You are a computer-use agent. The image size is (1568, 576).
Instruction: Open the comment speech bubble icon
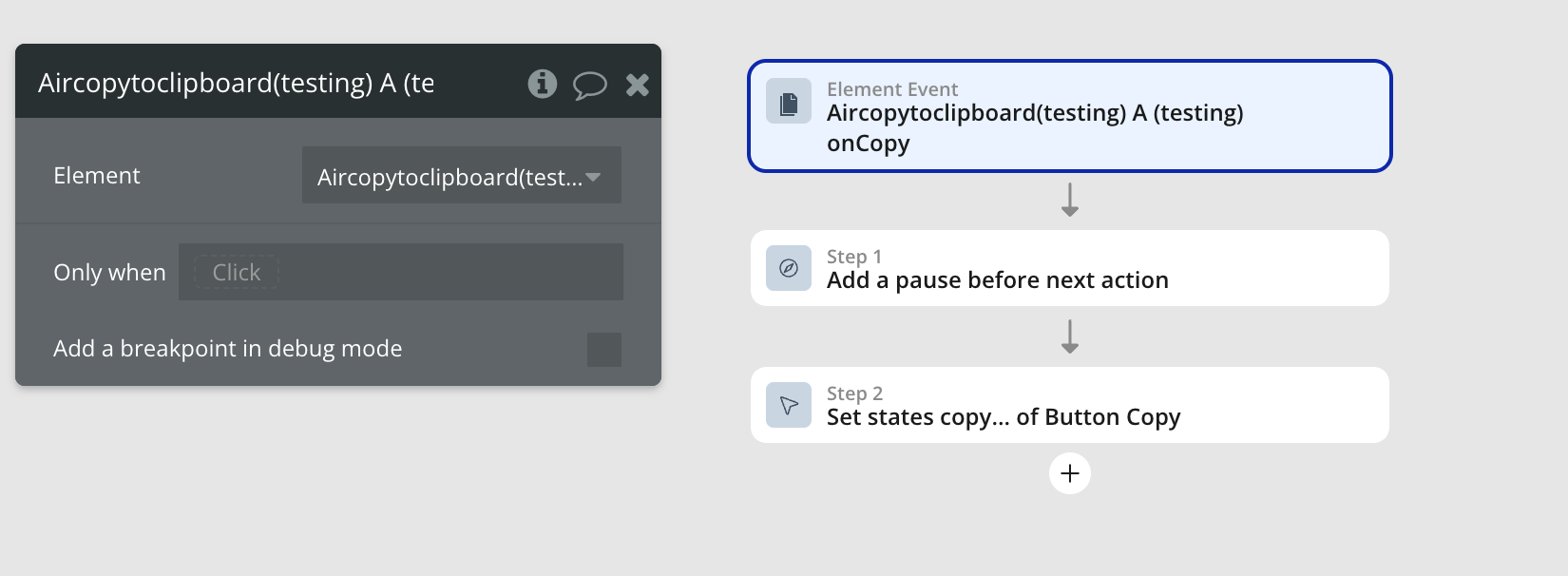(589, 86)
